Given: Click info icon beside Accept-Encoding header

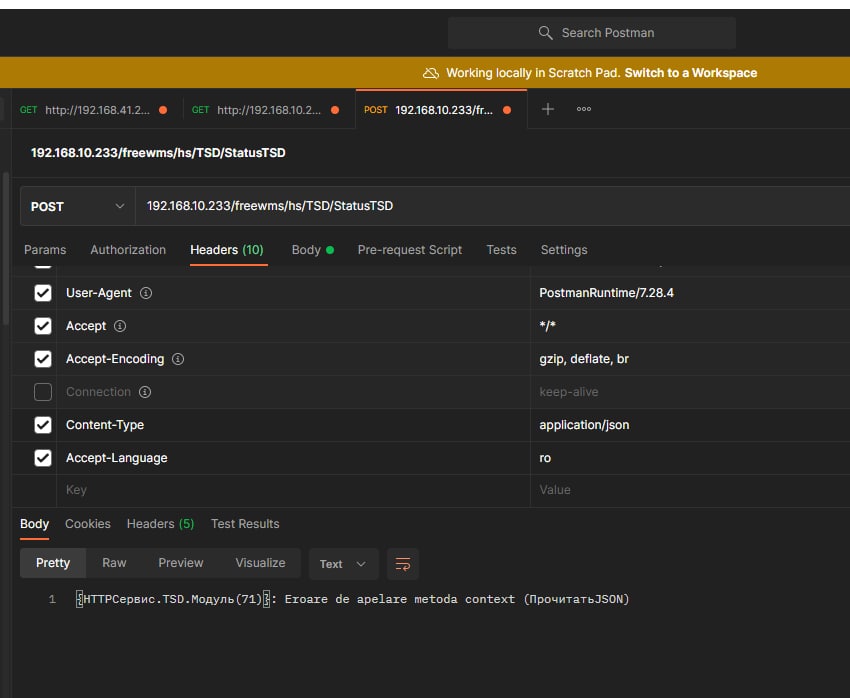Looking at the screenshot, I should click(178, 359).
